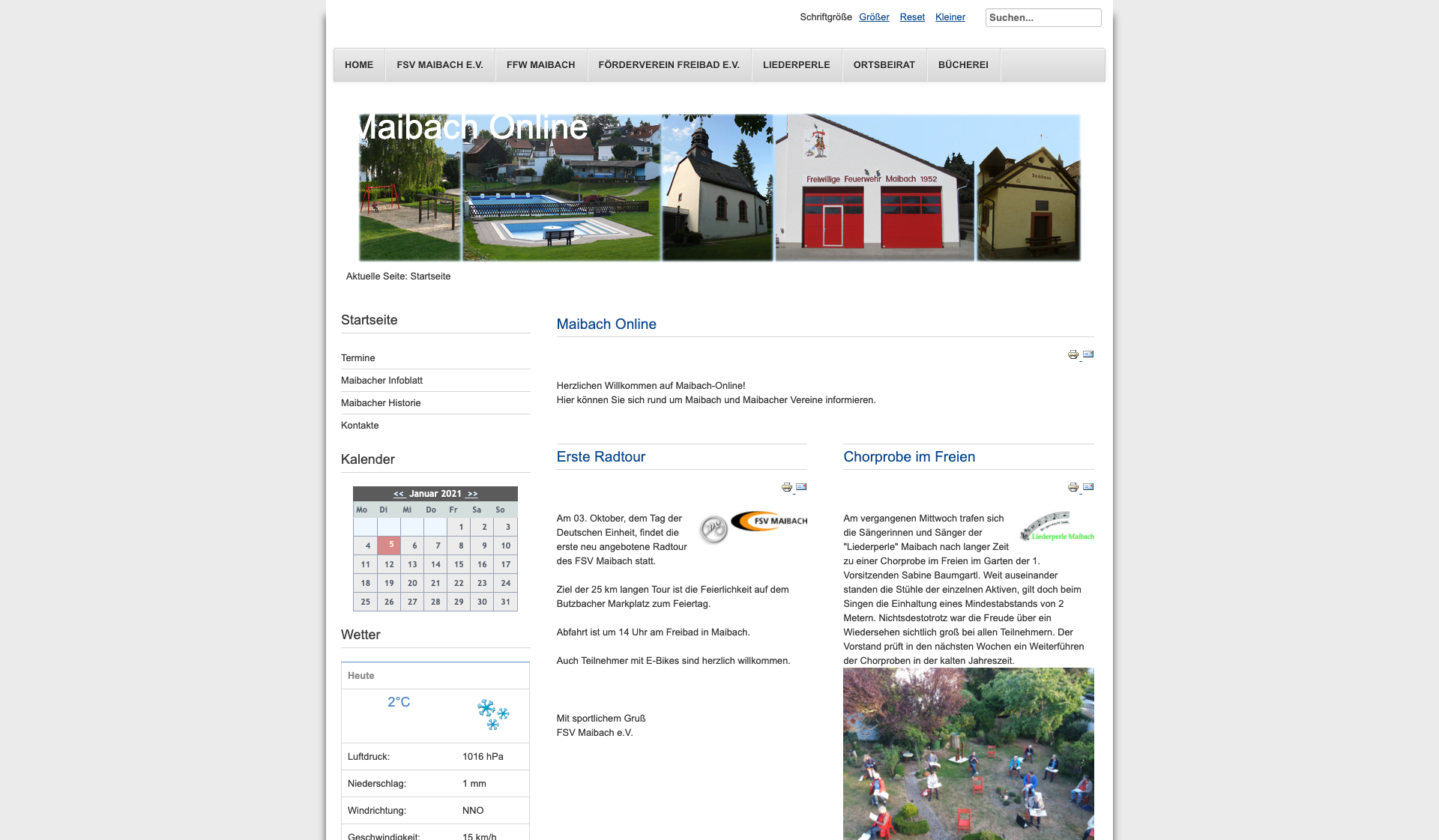The height and width of the screenshot is (840, 1439).
Task: Click the choir garden photo thumbnail
Action: click(x=968, y=753)
